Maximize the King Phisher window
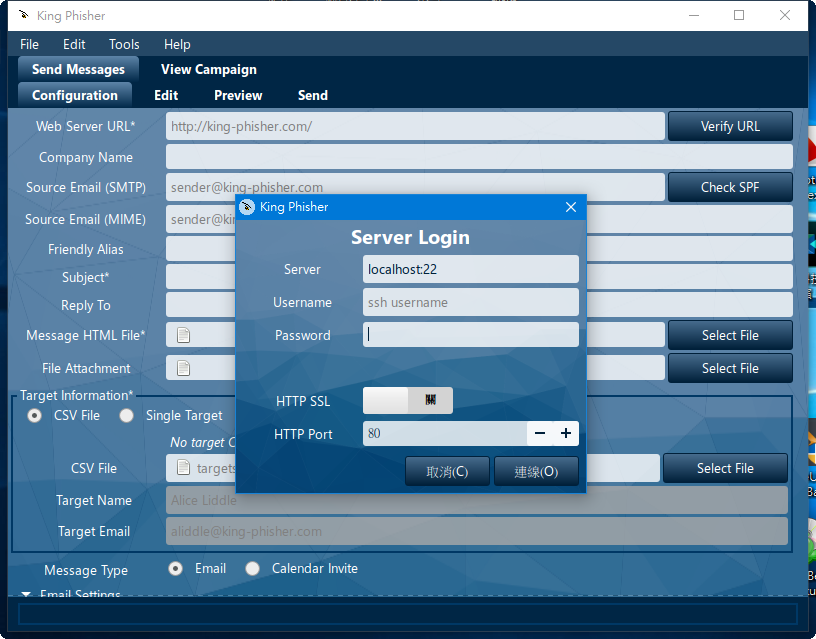 click(738, 15)
